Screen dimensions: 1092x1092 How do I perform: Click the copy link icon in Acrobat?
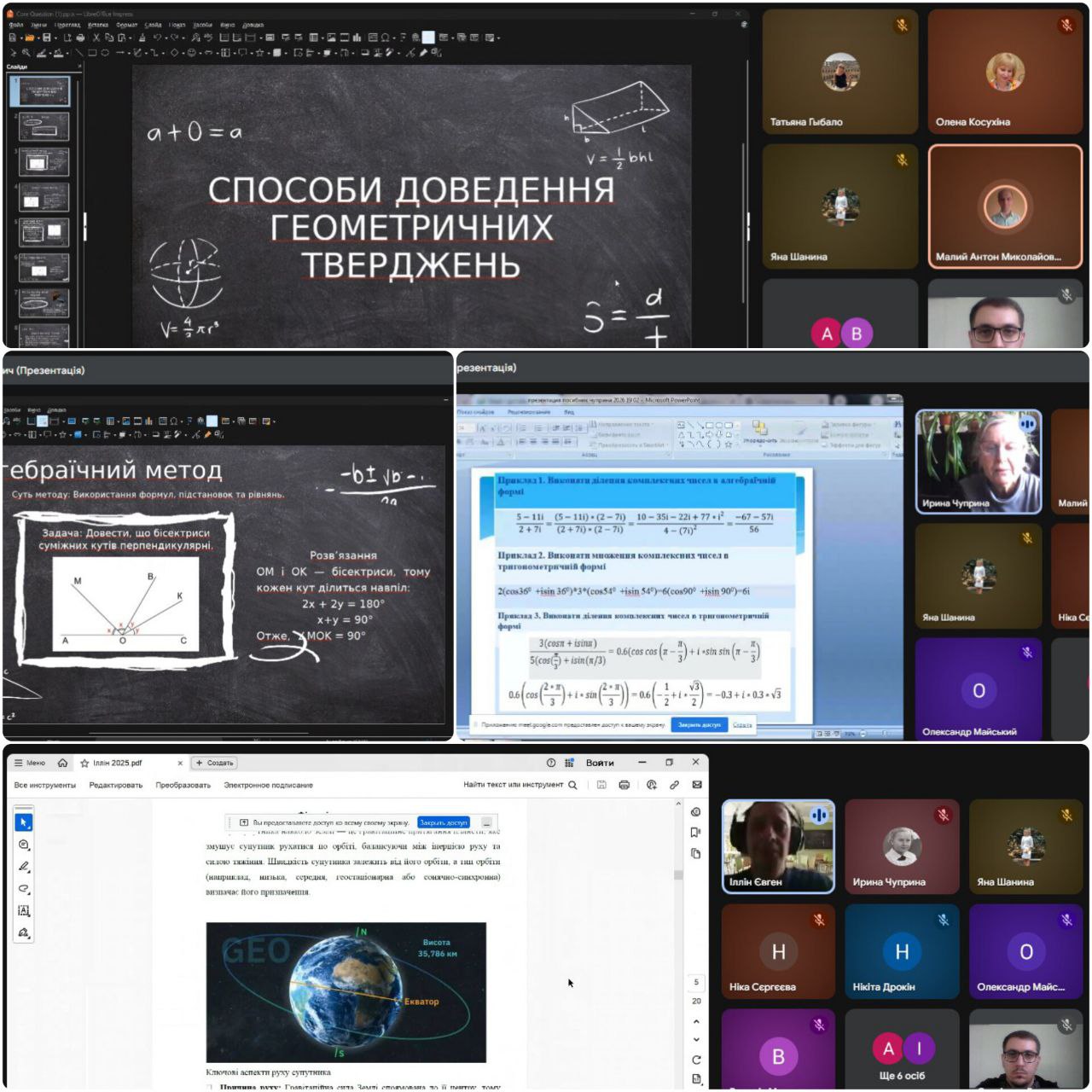674,785
